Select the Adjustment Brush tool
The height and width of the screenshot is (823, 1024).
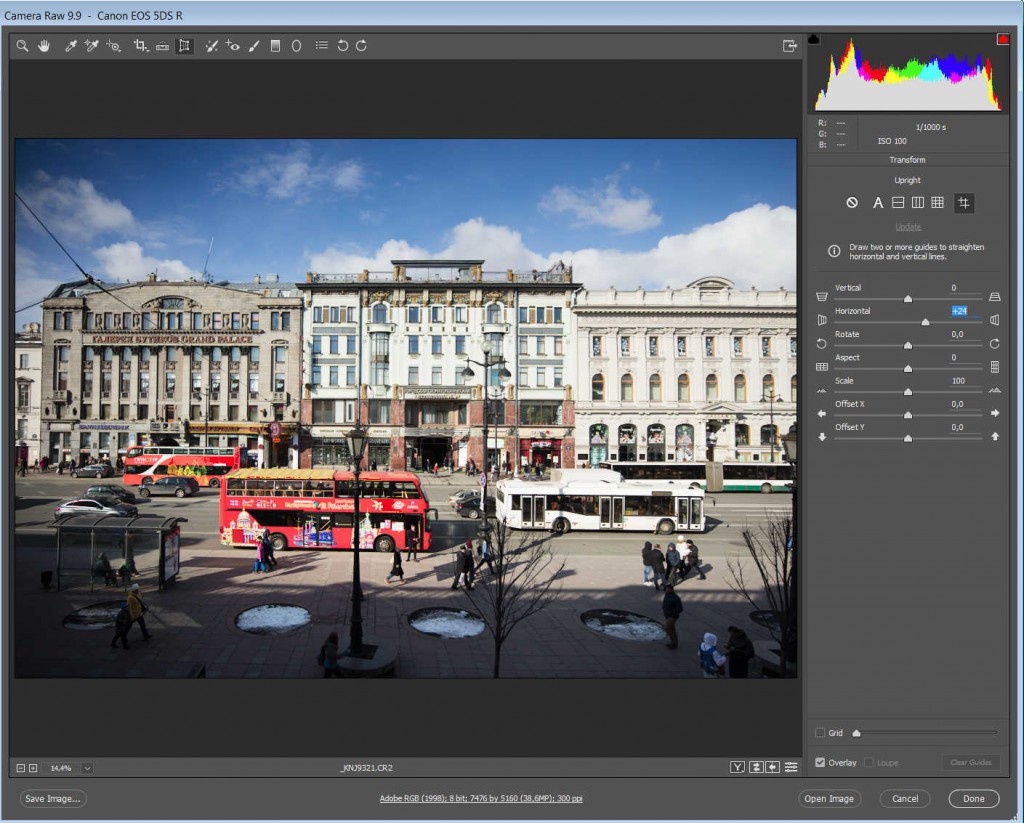point(254,46)
